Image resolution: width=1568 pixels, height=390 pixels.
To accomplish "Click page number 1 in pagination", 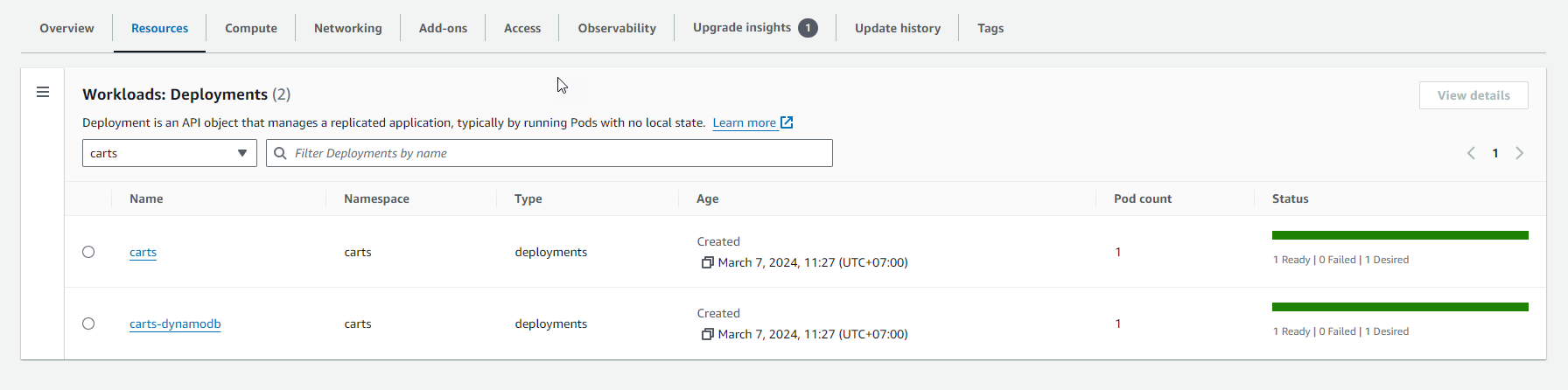I will 1495,153.
